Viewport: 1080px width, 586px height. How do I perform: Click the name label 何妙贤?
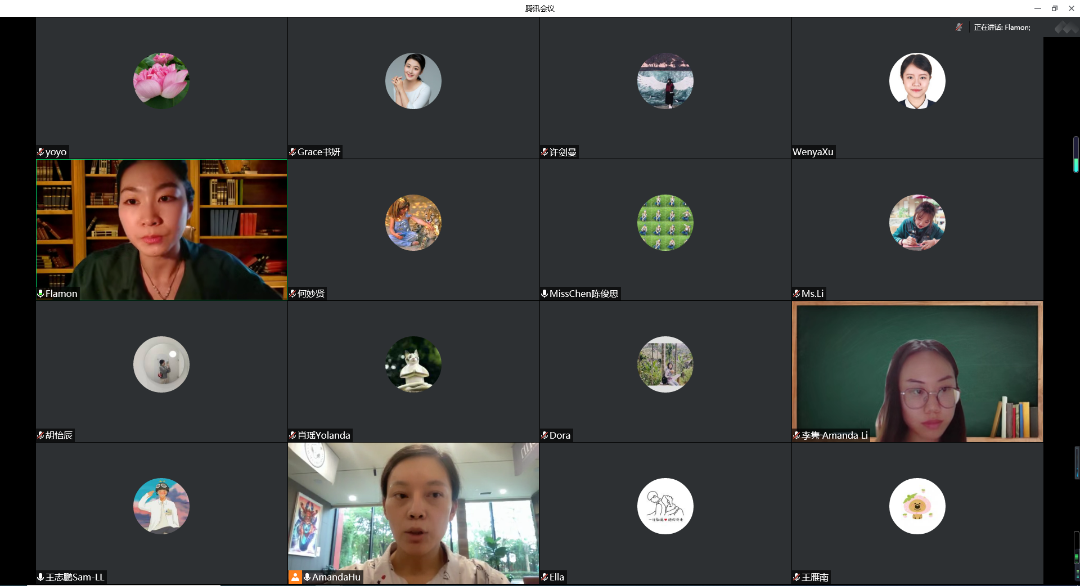311,294
